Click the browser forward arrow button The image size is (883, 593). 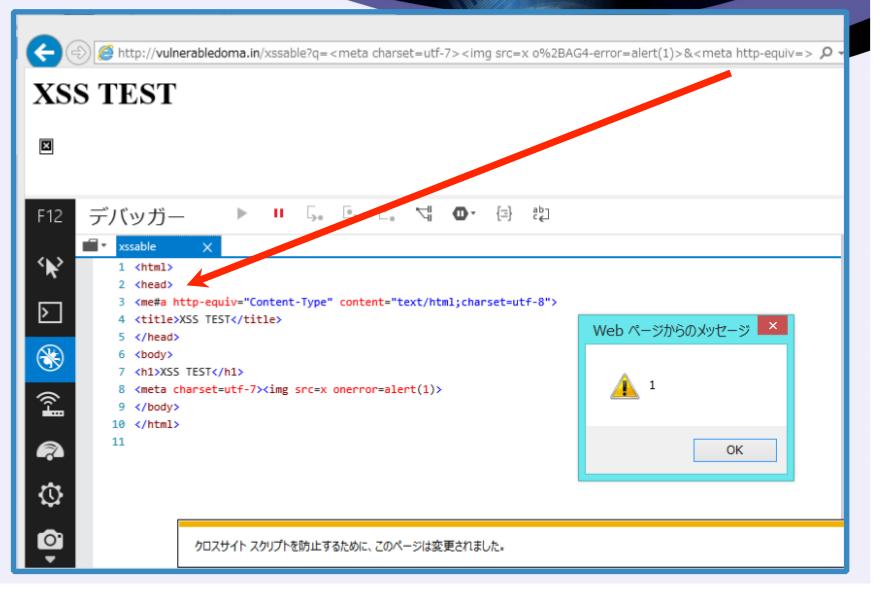(x=78, y=53)
